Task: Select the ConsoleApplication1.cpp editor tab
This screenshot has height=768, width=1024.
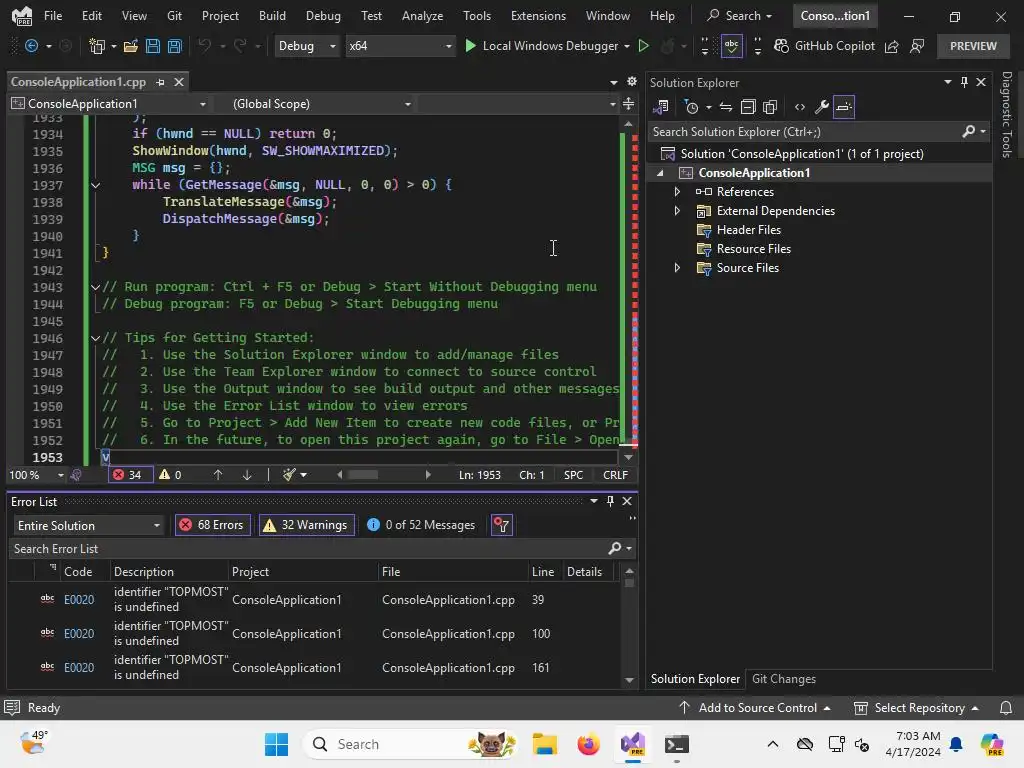Action: (x=78, y=82)
